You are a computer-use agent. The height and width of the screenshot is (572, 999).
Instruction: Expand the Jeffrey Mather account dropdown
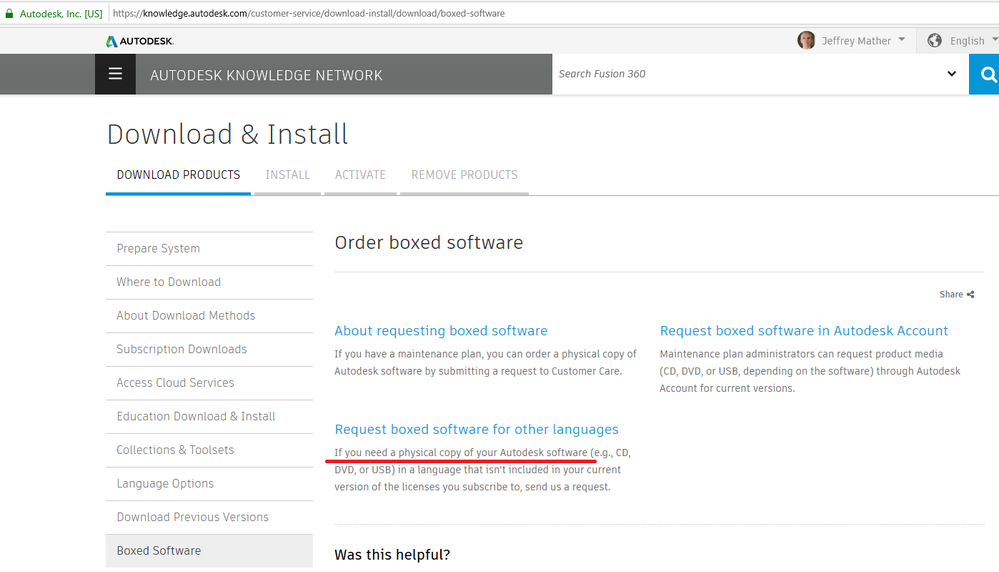tap(902, 39)
